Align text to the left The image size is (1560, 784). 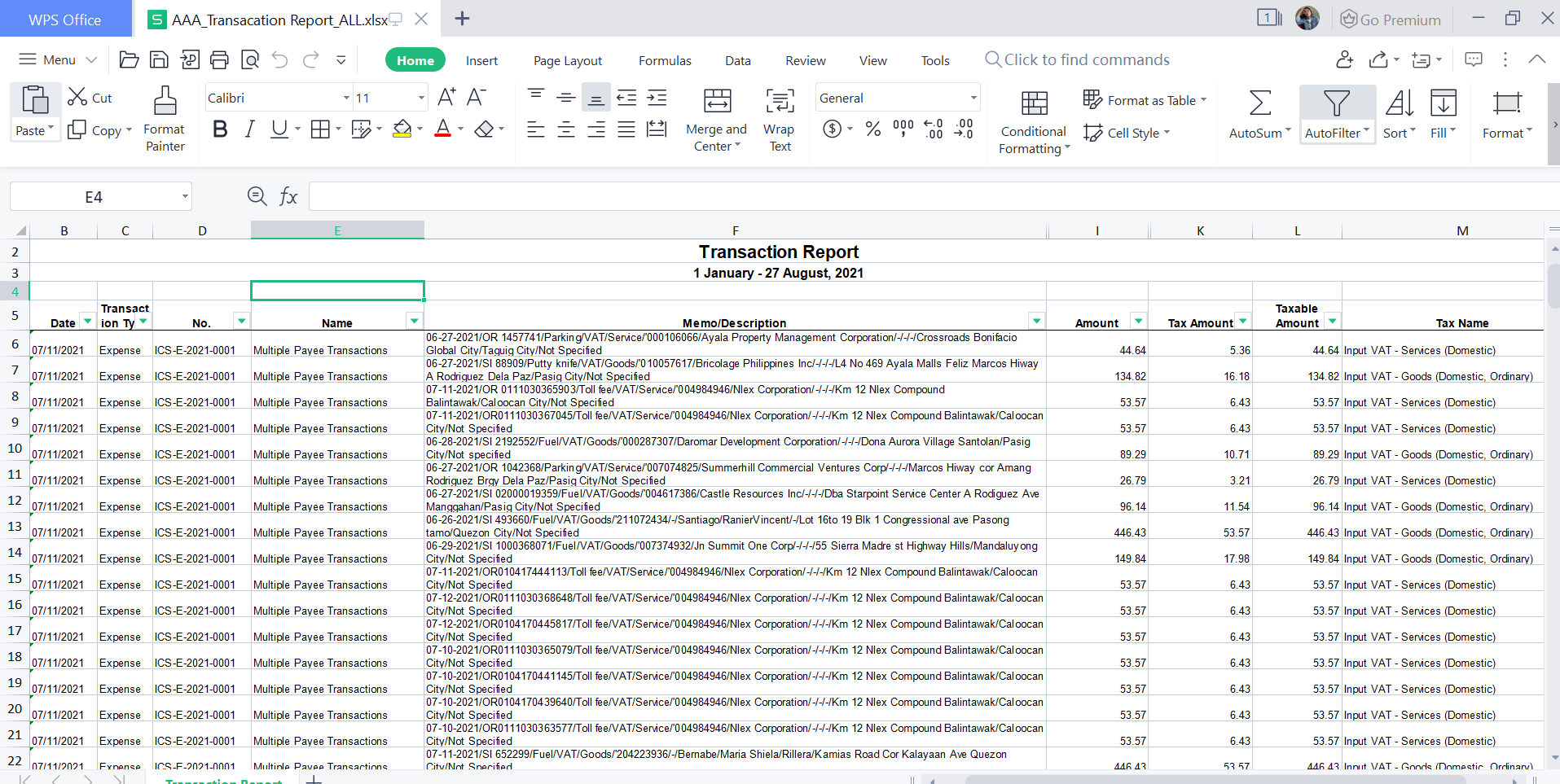click(x=536, y=129)
